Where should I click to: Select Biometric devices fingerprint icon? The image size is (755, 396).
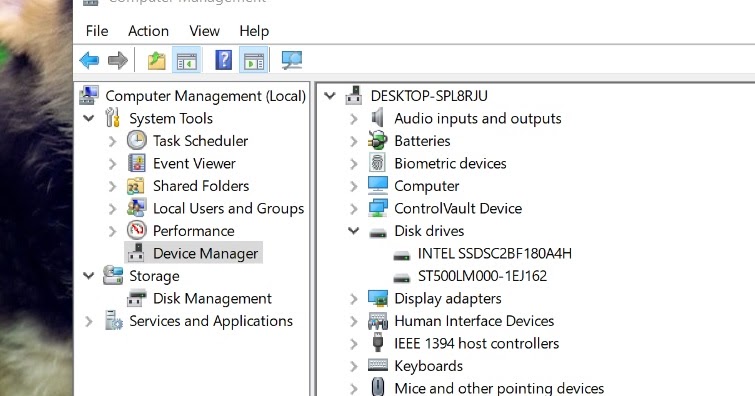pos(378,163)
